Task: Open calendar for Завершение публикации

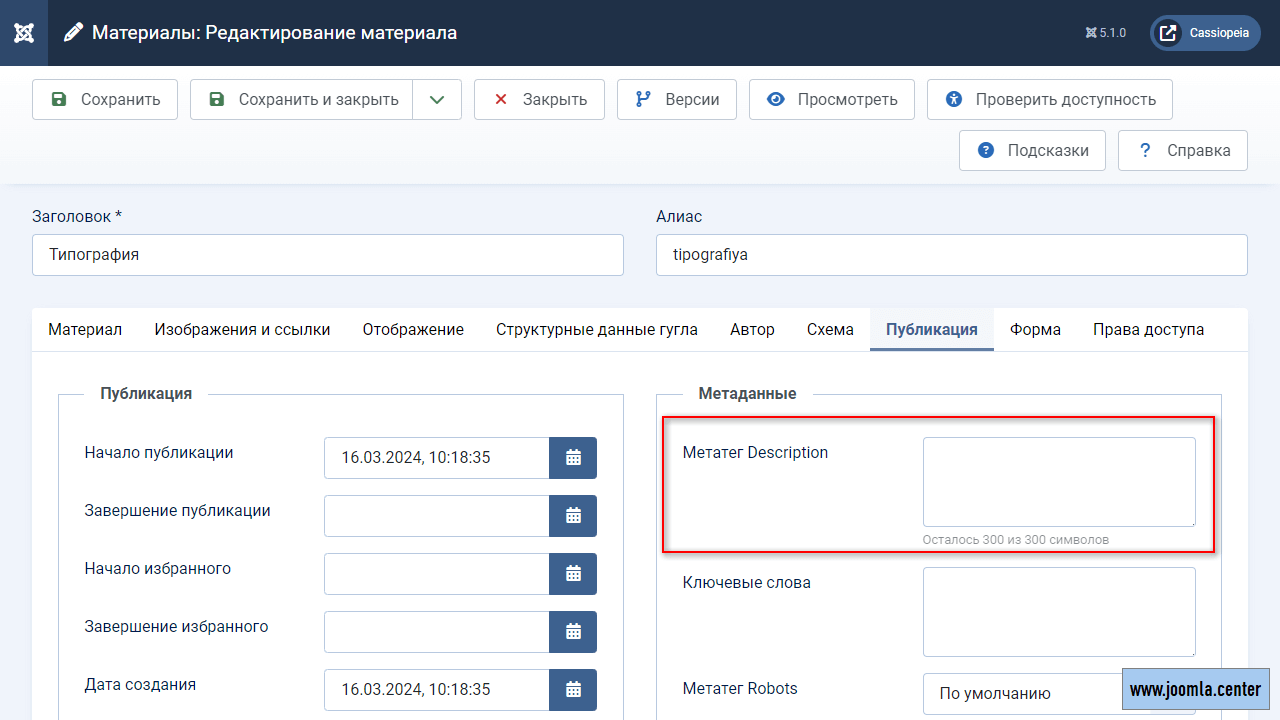Action: point(573,516)
